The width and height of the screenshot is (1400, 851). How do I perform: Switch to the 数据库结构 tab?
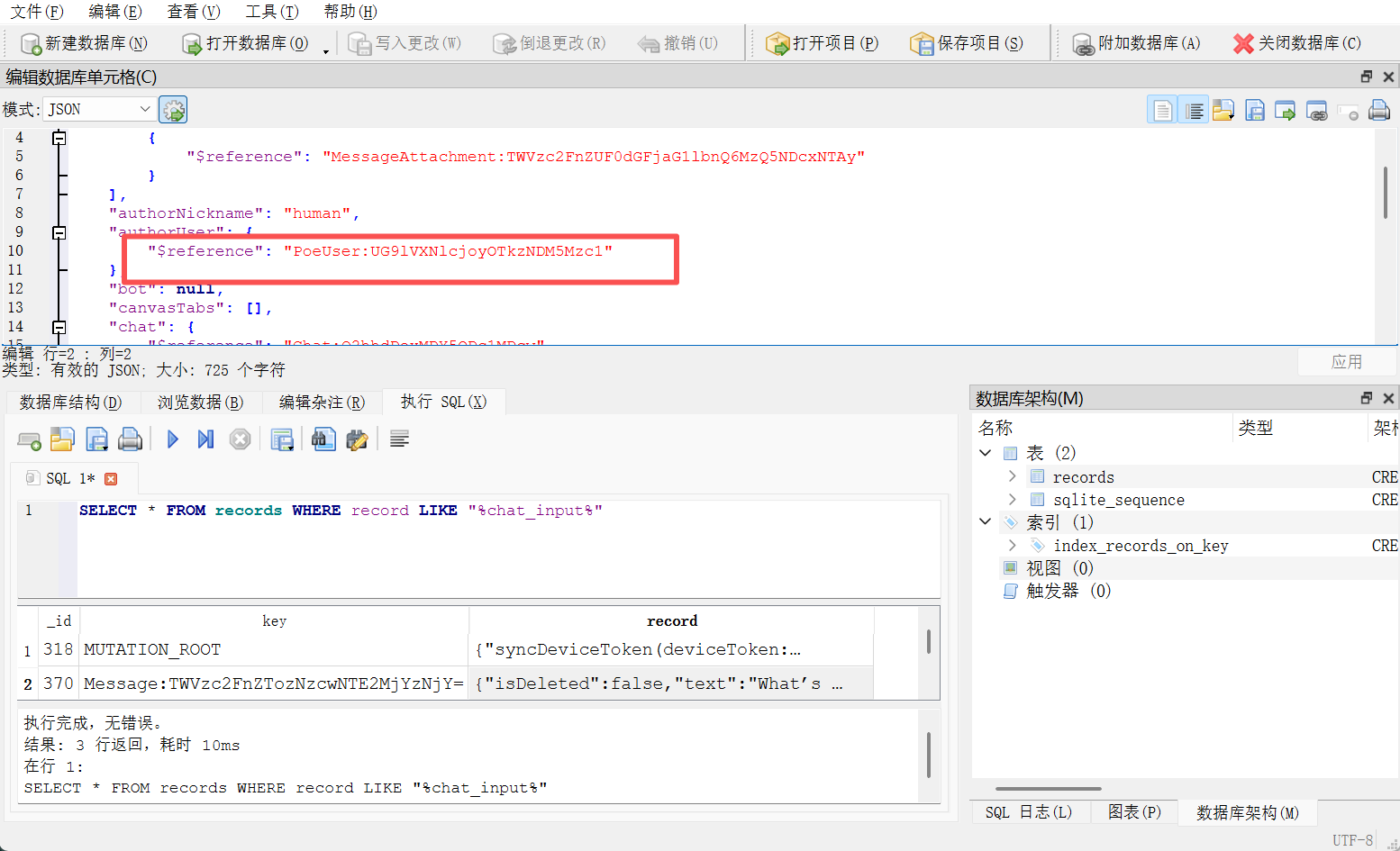coord(70,402)
